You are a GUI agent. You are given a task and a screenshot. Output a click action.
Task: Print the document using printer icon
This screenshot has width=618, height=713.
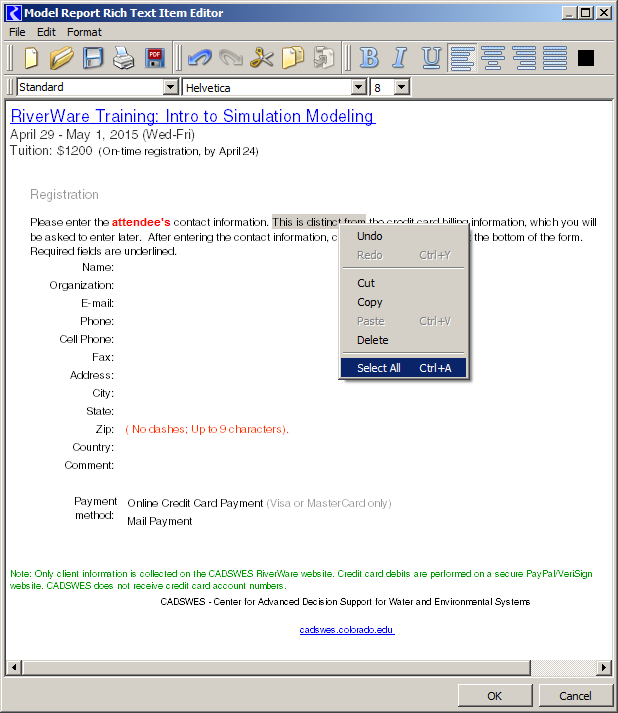click(x=123, y=58)
